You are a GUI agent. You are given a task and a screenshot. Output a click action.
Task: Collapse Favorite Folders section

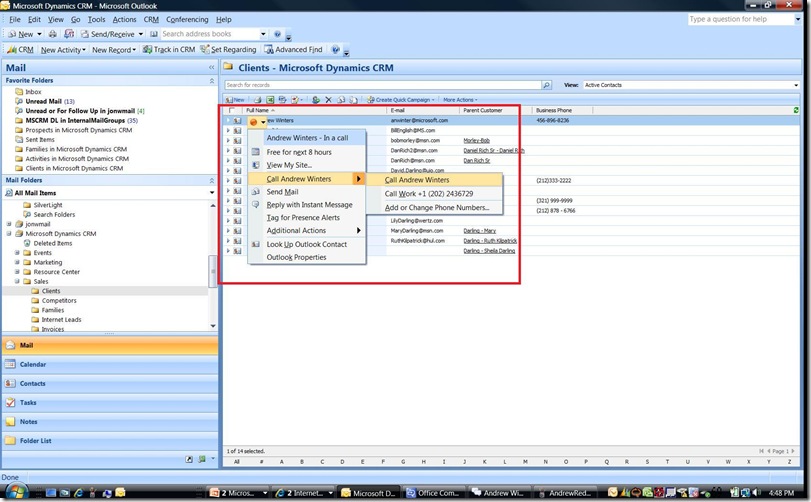212,81
